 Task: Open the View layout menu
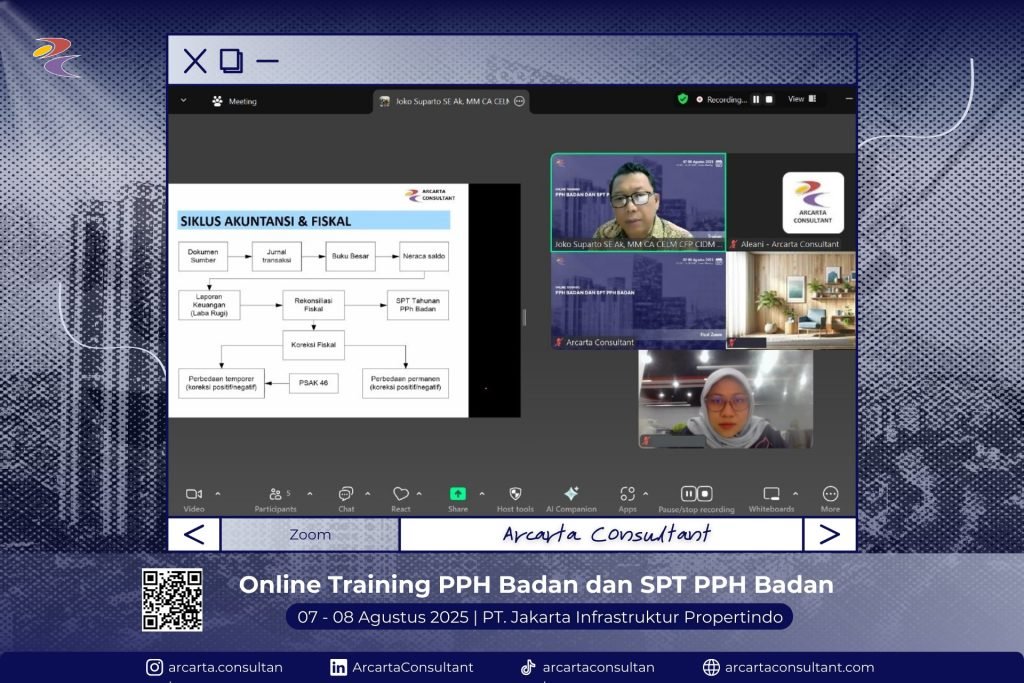(801, 99)
